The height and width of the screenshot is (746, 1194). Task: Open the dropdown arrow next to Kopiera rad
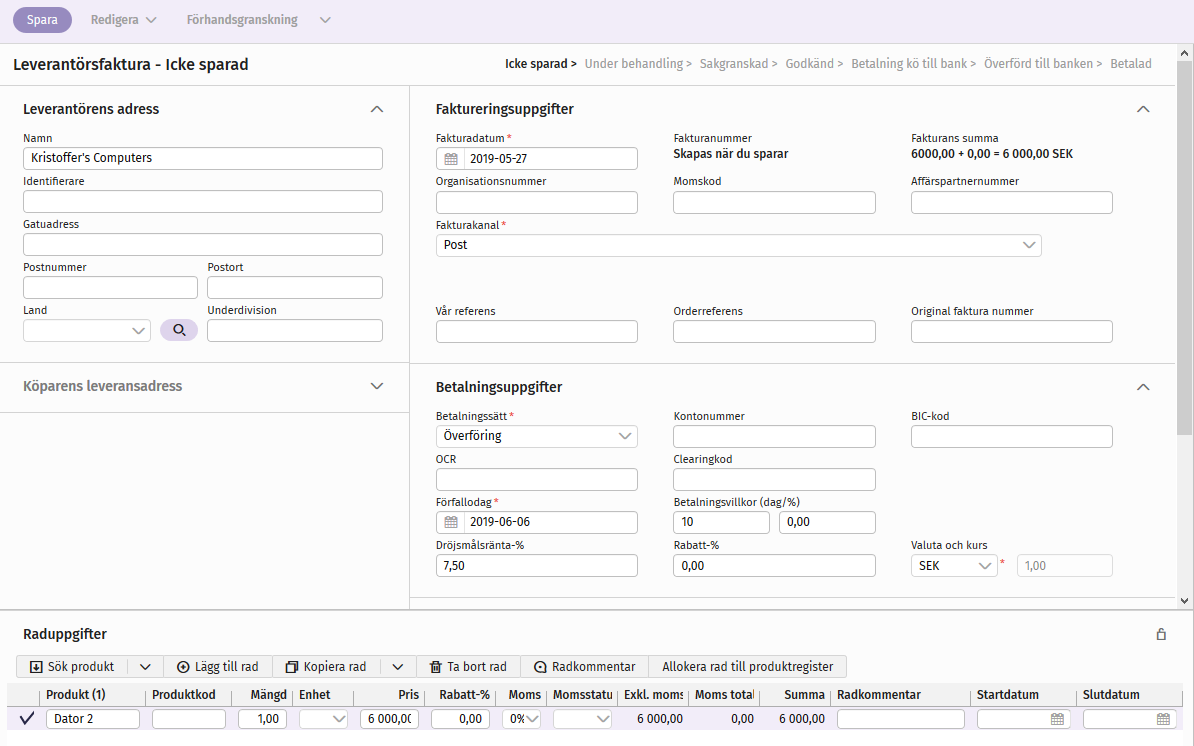(x=397, y=667)
